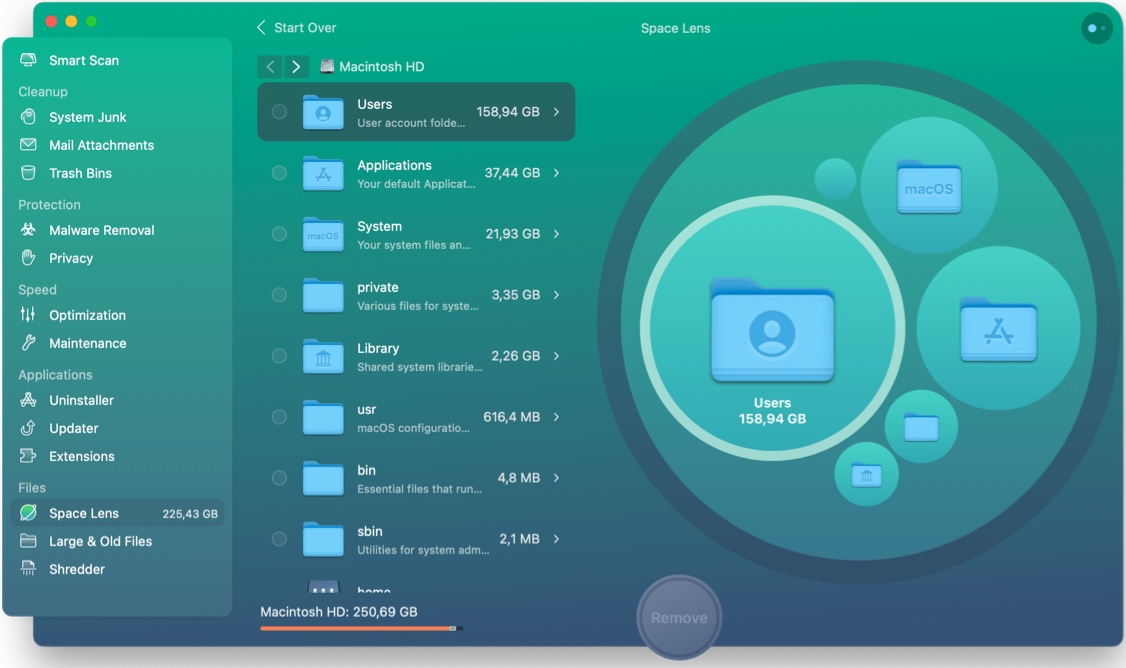Image resolution: width=1126 pixels, height=668 pixels.
Task: Select the macOS System bubble in the map
Action: (929, 185)
